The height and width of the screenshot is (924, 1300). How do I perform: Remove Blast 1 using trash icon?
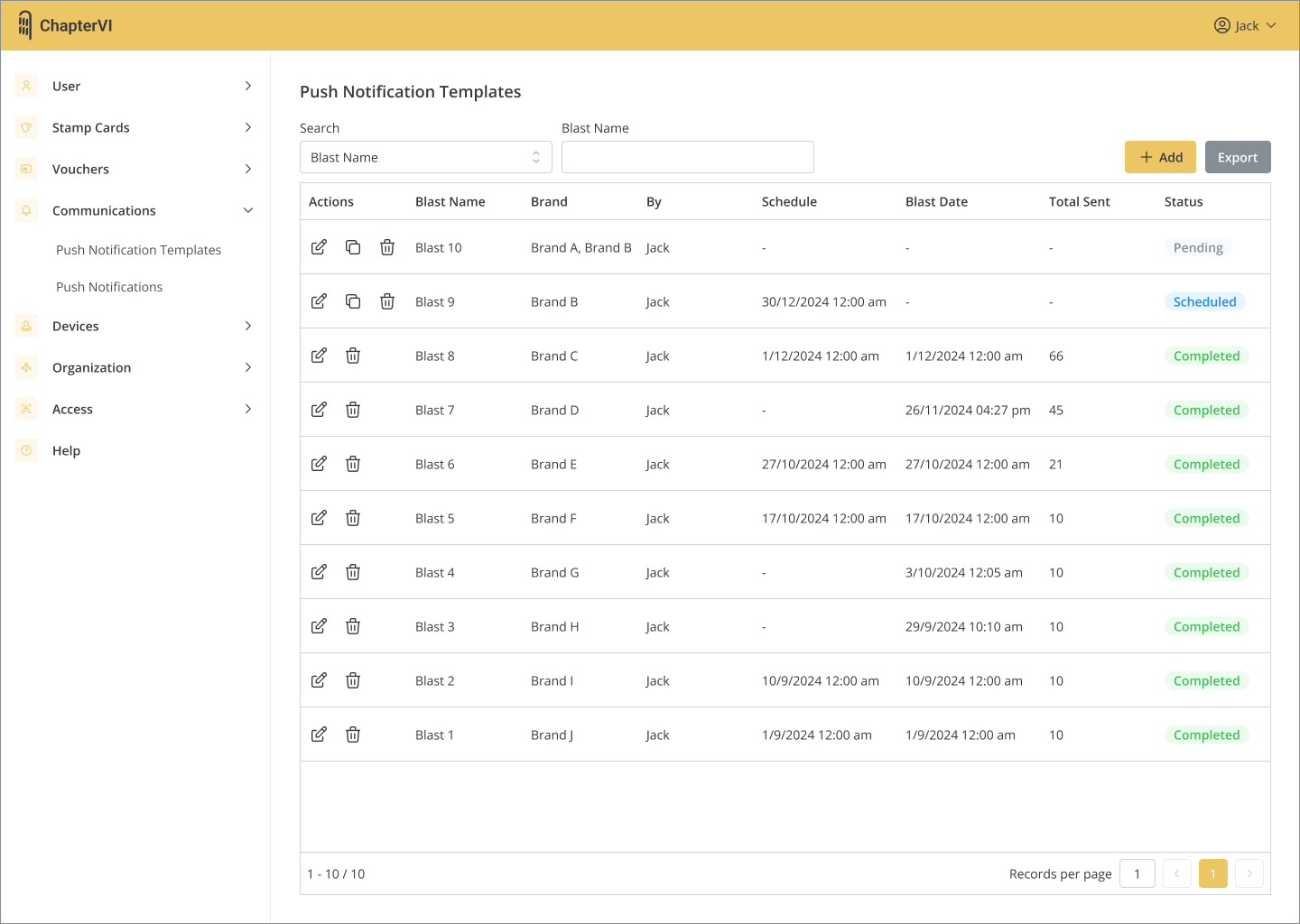pos(353,735)
